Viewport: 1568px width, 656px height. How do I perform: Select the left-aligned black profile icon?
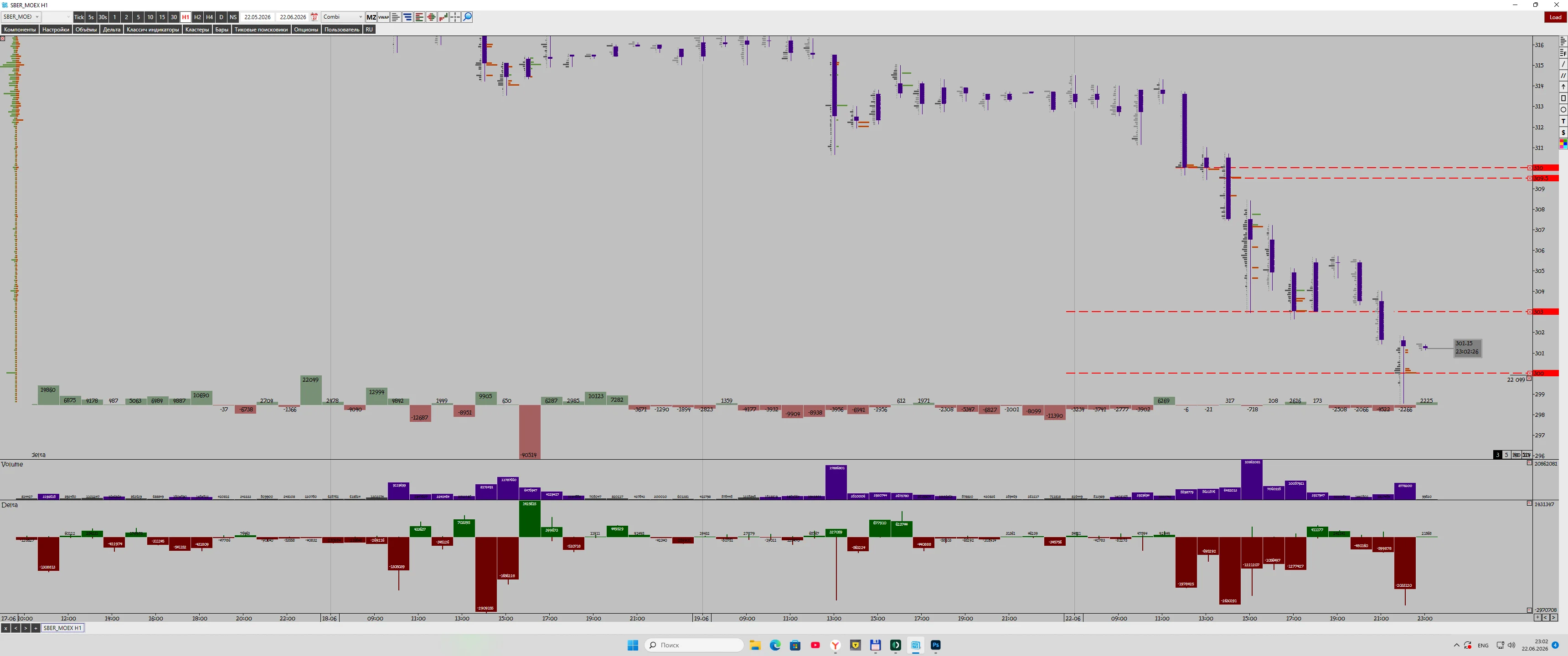coord(396,17)
